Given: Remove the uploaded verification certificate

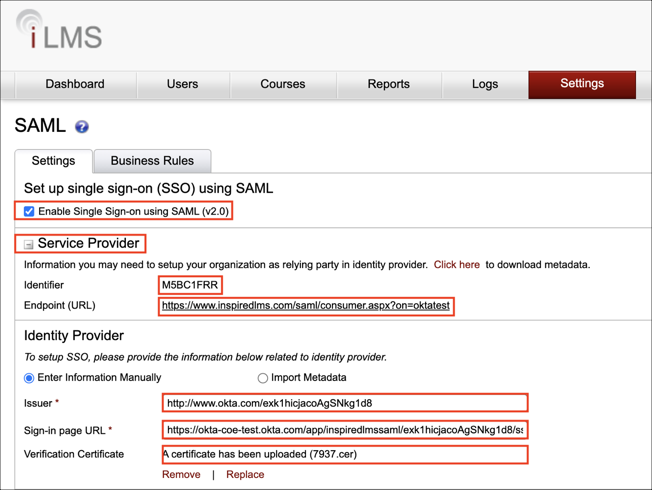Looking at the screenshot, I should [x=181, y=475].
